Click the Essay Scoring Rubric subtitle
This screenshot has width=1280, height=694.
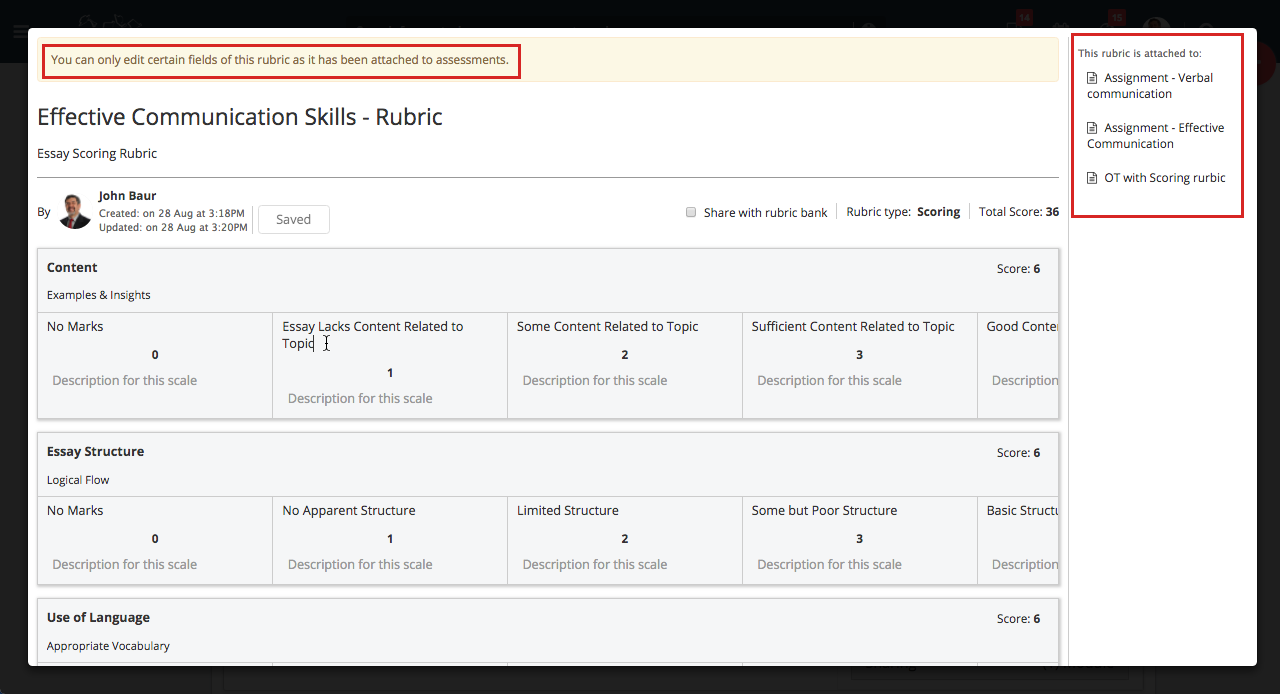(97, 154)
